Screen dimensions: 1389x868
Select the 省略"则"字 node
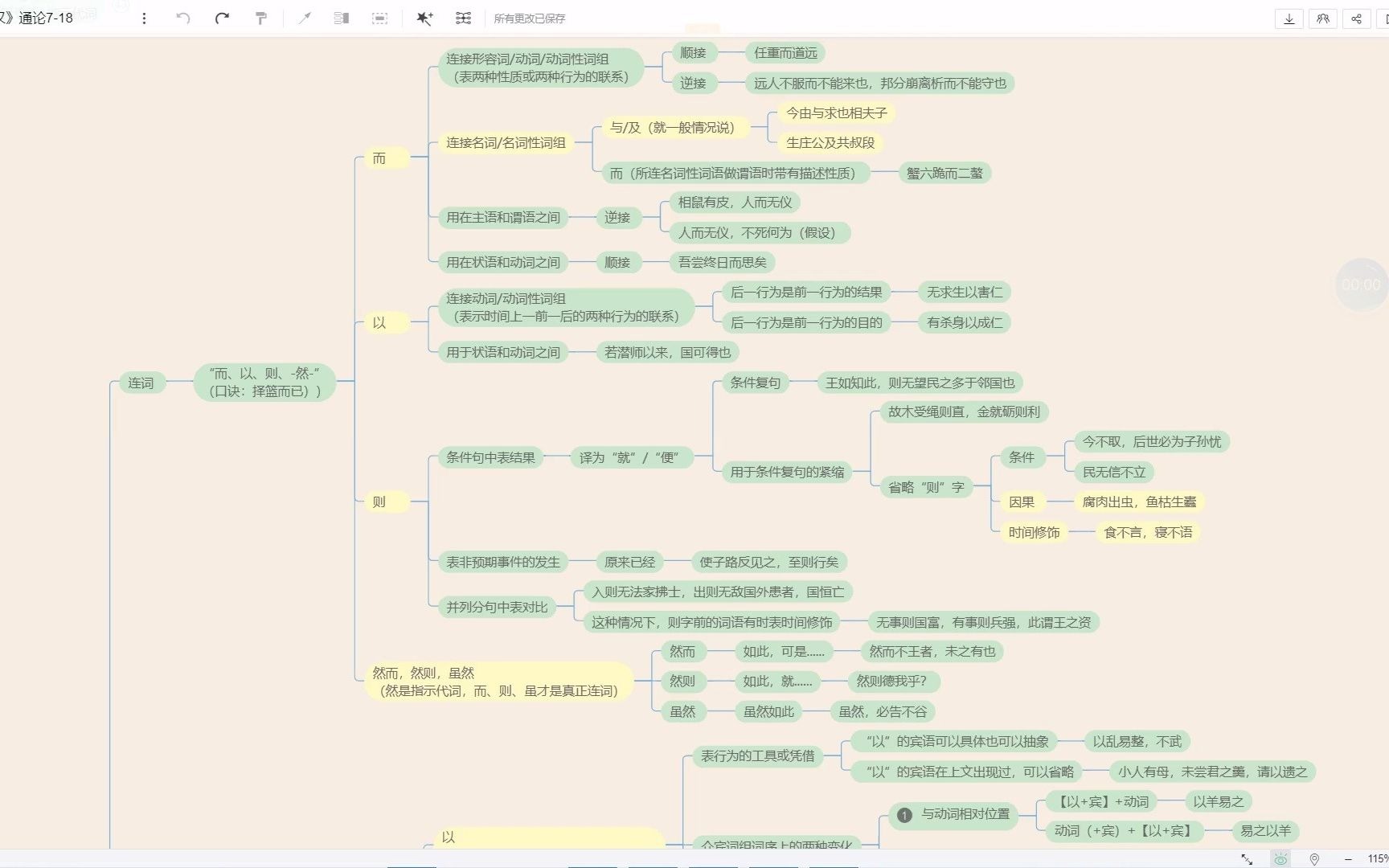click(926, 487)
